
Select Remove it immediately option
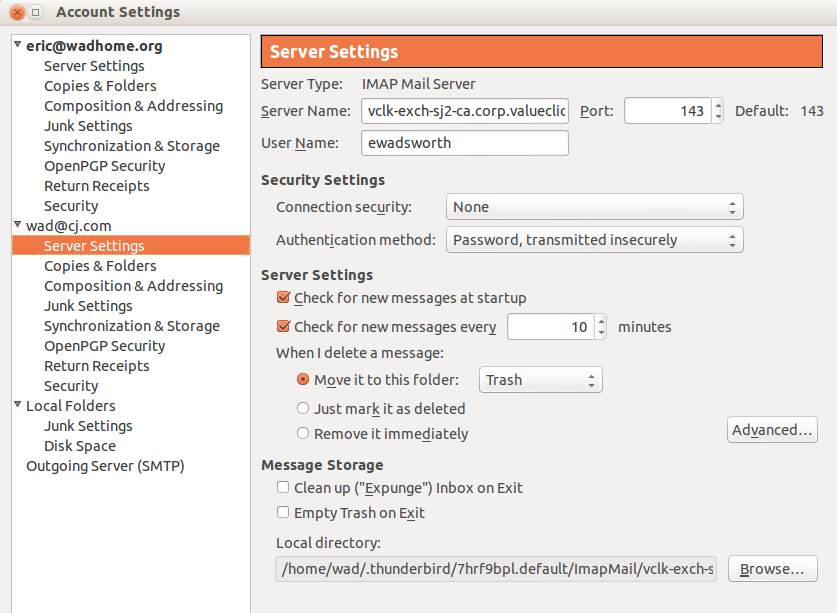pyautogui.click(x=304, y=434)
